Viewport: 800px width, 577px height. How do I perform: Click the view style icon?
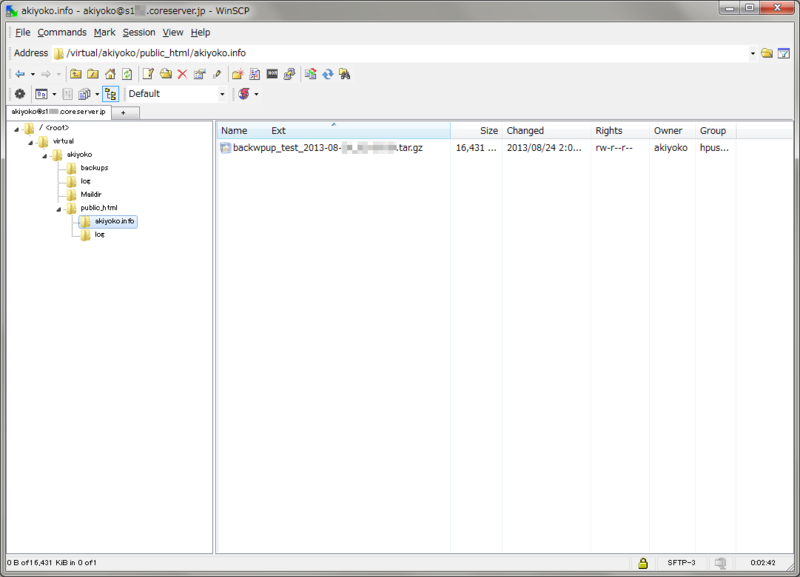(41, 94)
